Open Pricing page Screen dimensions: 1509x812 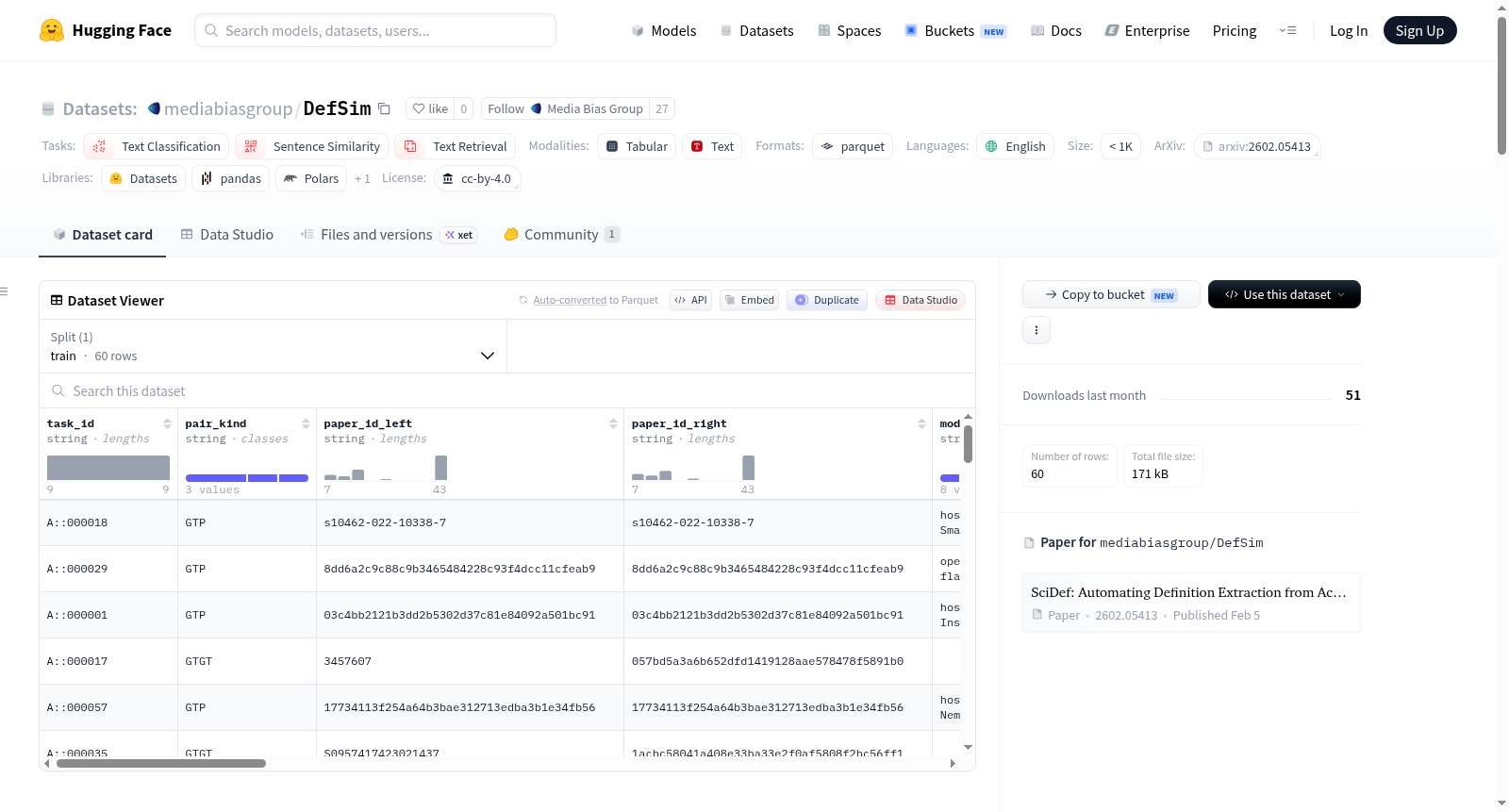click(x=1235, y=30)
